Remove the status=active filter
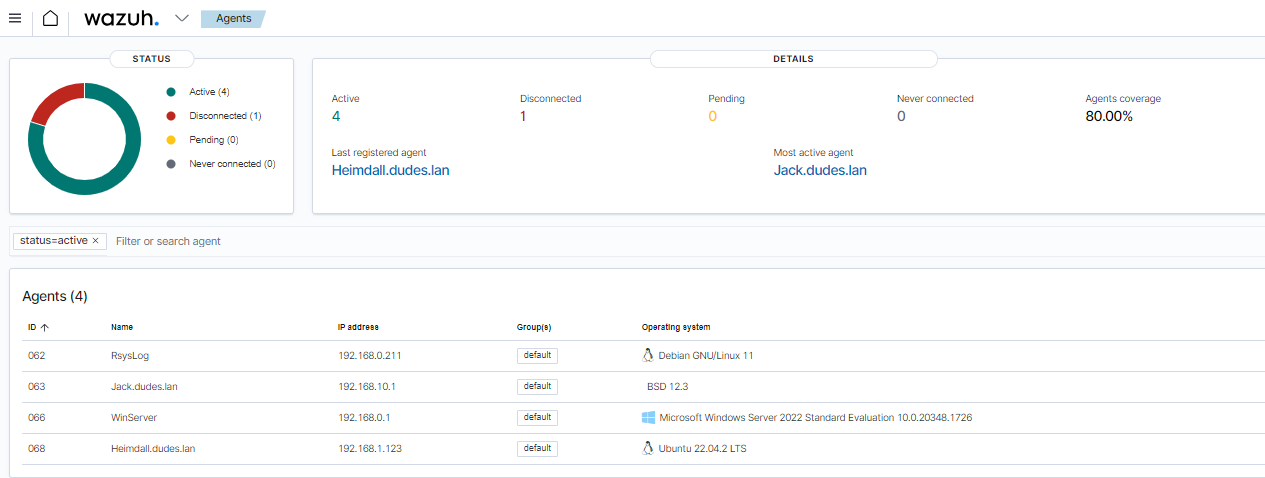Image resolution: width=1265 pixels, height=478 pixels. 96,241
